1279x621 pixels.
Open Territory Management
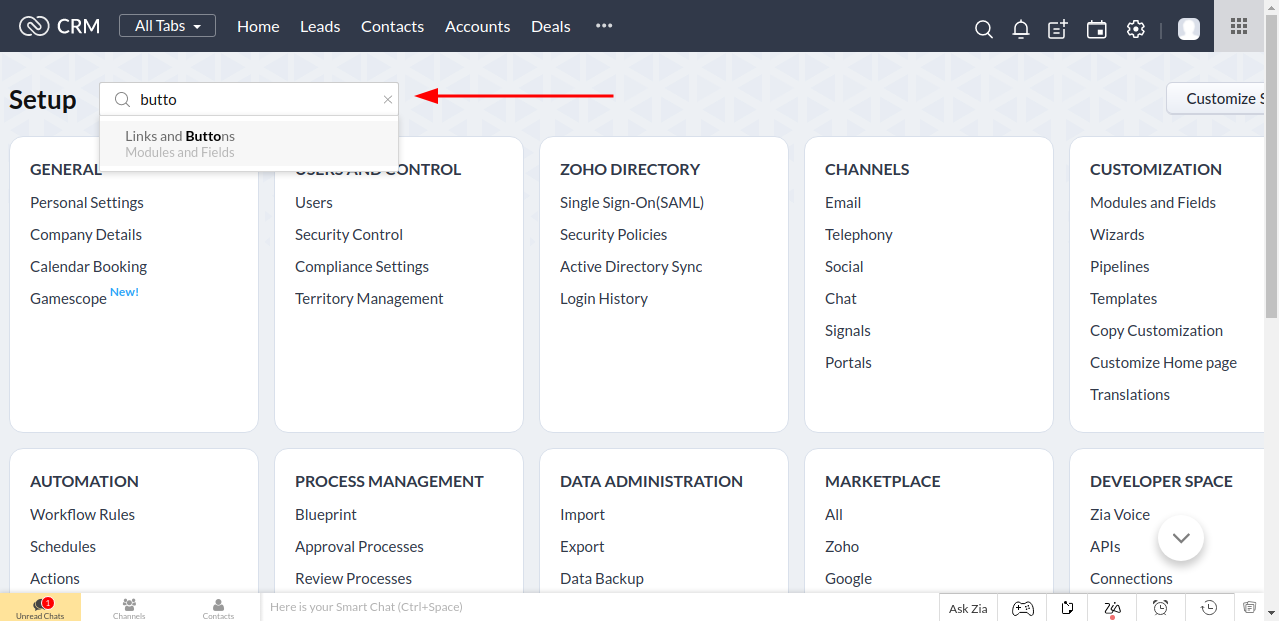369,298
